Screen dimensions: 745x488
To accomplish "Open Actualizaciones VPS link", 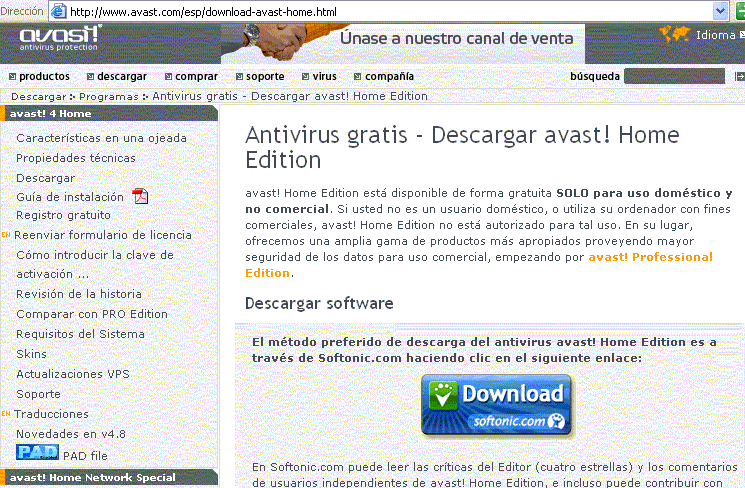I will [x=73, y=374].
